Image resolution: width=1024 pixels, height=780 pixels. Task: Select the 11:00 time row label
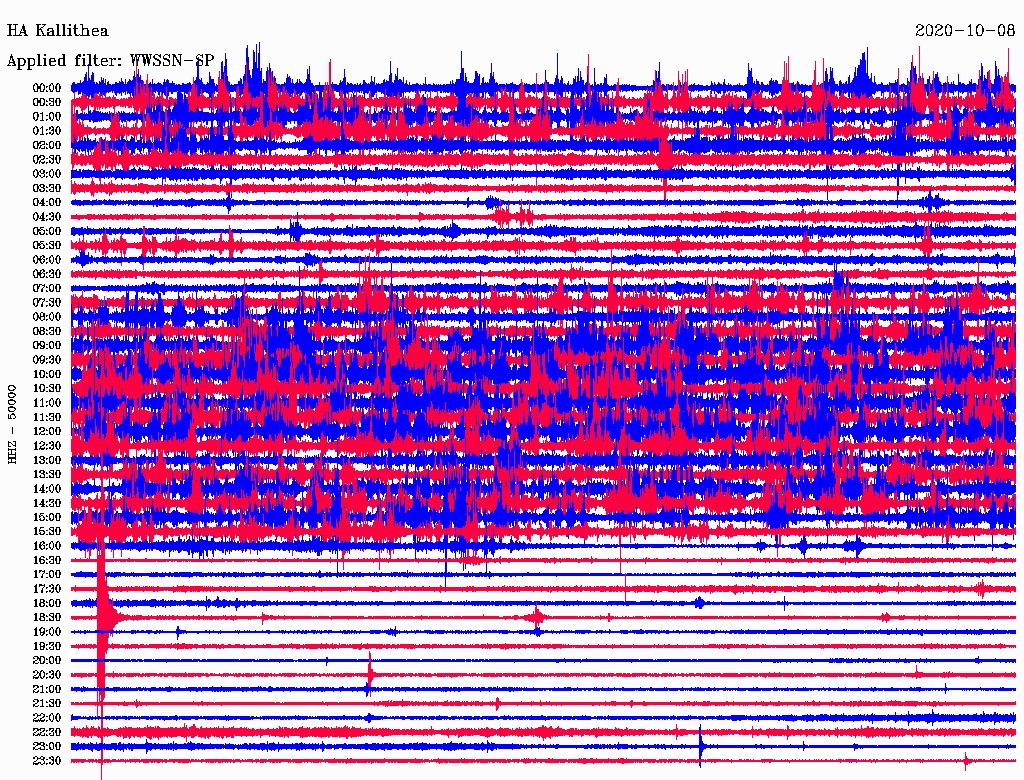click(x=47, y=403)
